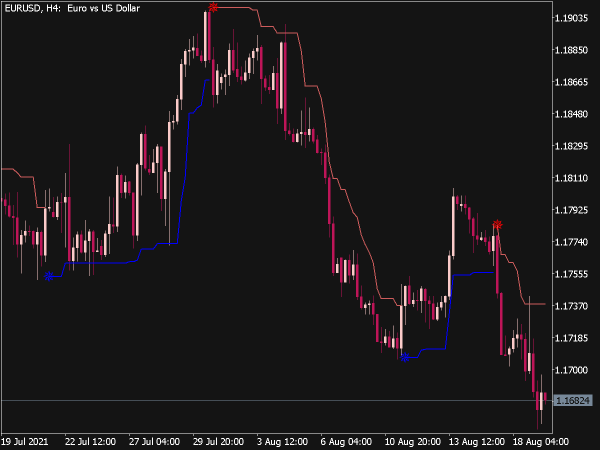This screenshot has width=600, height=450.
Task: Click price scale value 1.18480
Action: 571,114
